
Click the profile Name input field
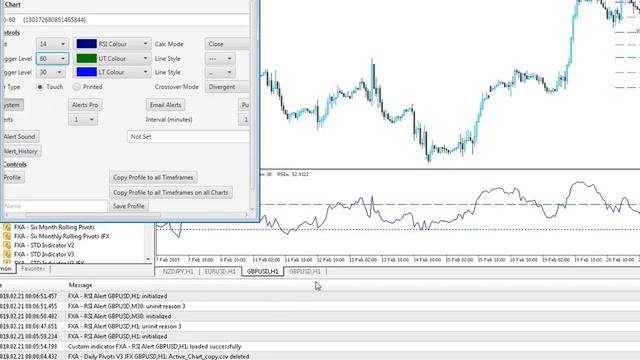point(55,206)
